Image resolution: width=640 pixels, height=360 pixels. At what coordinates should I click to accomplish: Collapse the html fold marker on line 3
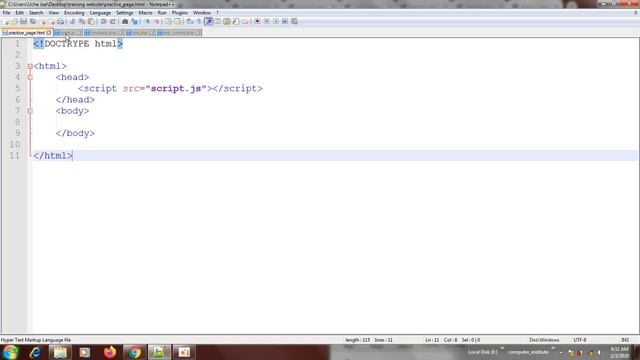(x=30, y=66)
